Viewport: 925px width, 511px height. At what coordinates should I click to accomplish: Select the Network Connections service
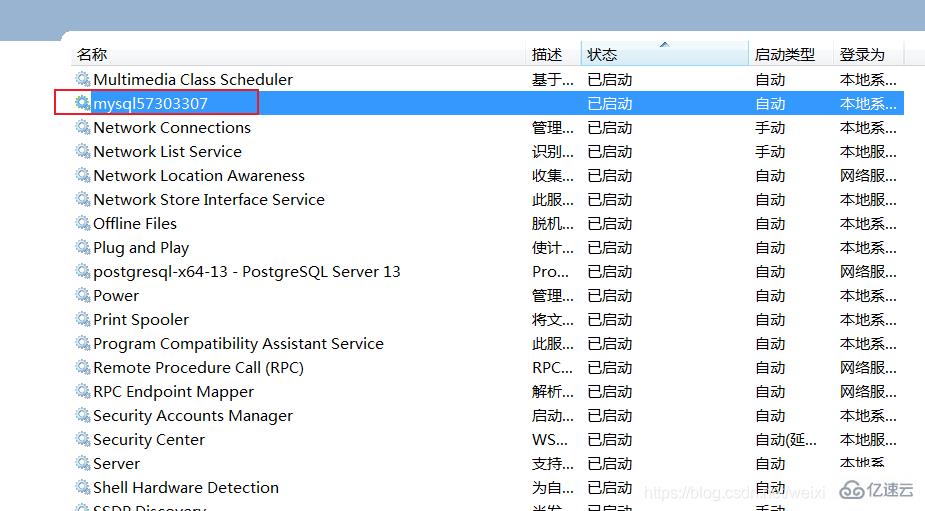tap(172, 127)
